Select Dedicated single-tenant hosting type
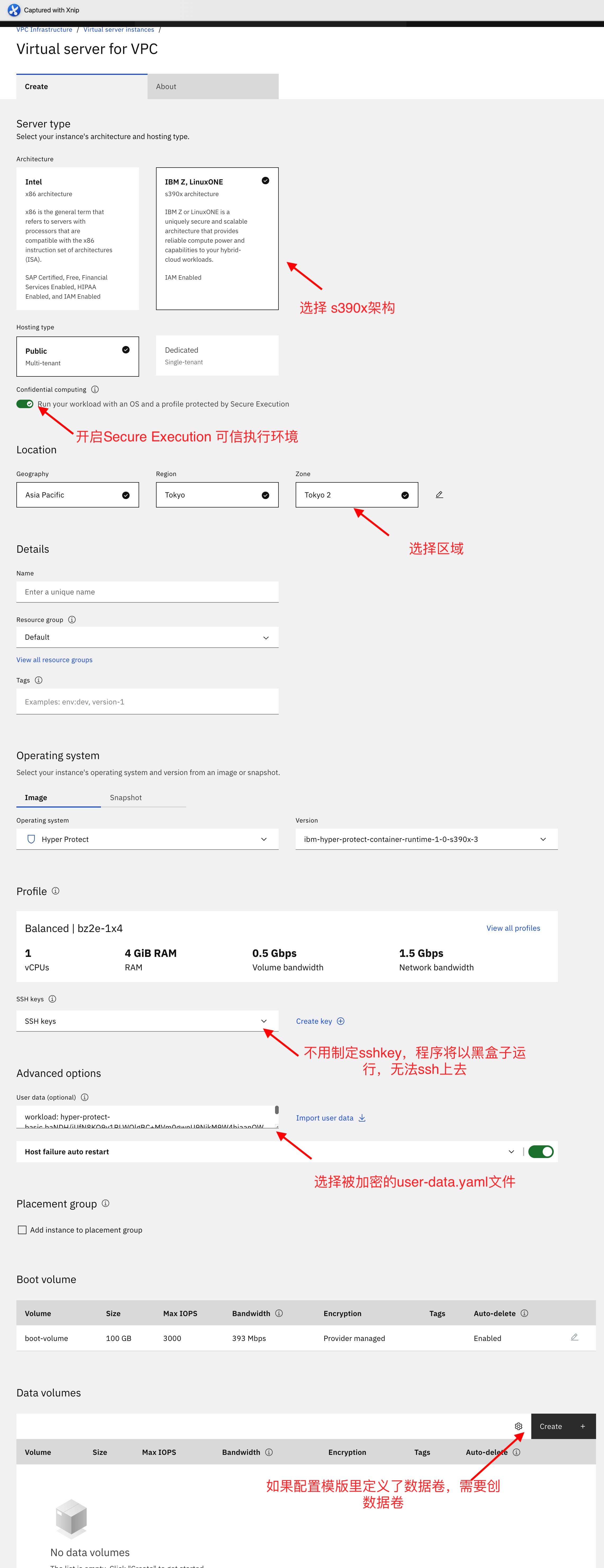The height and width of the screenshot is (1568, 604). pos(217,356)
